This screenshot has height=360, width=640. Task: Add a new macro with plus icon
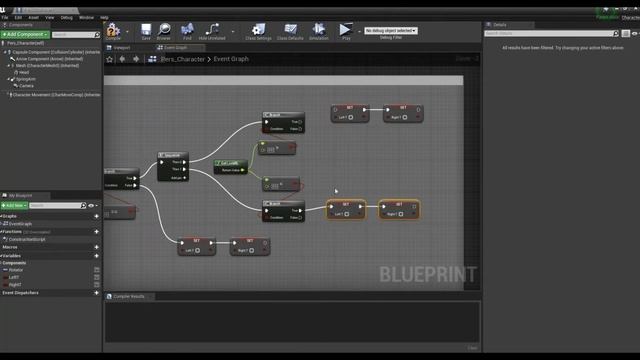tap(96, 247)
